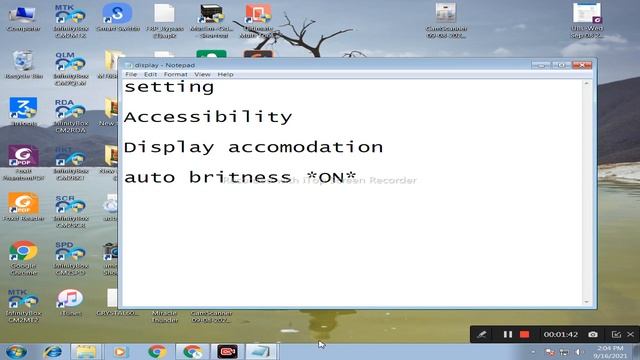Click the volume speaker tray icon

click(x=578, y=352)
